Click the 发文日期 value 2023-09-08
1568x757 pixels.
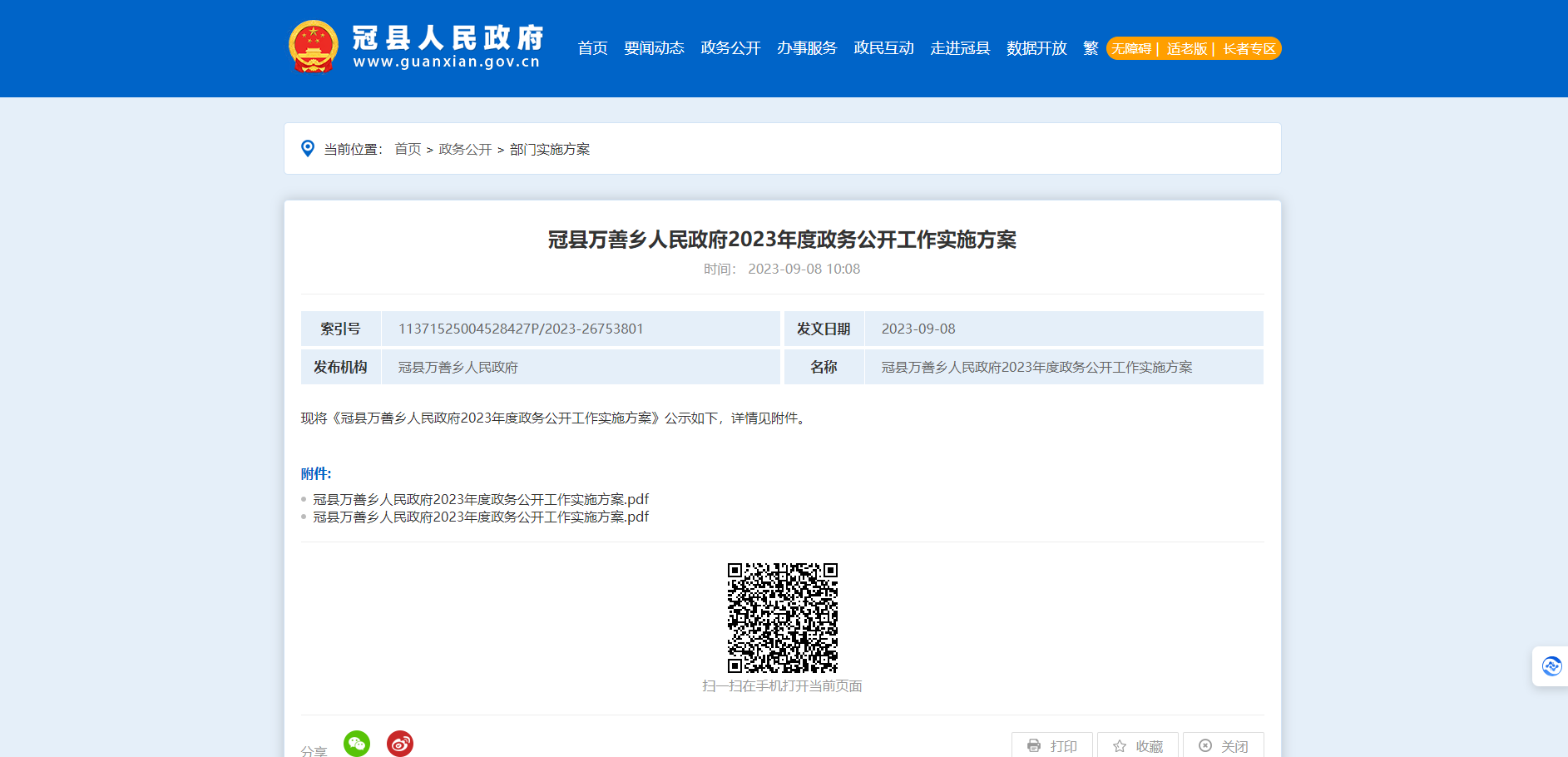coord(918,329)
